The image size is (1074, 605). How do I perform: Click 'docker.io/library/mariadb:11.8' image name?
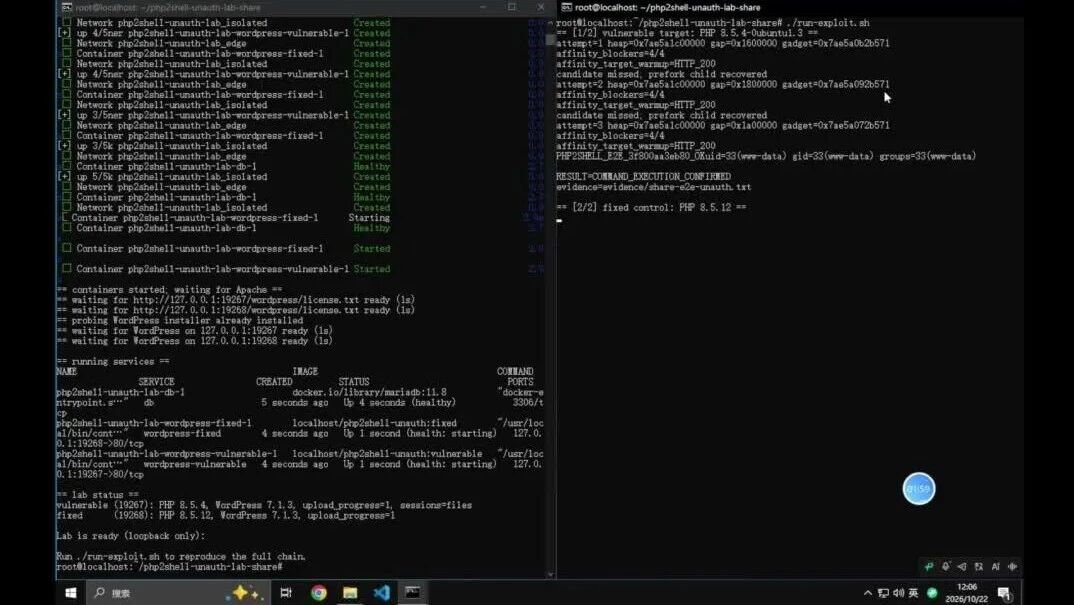pyautogui.click(x=369, y=393)
